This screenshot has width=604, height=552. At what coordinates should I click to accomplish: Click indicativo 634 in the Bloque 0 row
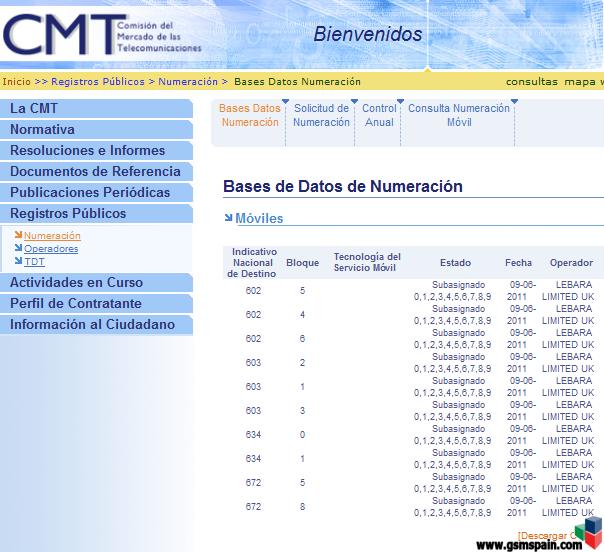click(253, 435)
